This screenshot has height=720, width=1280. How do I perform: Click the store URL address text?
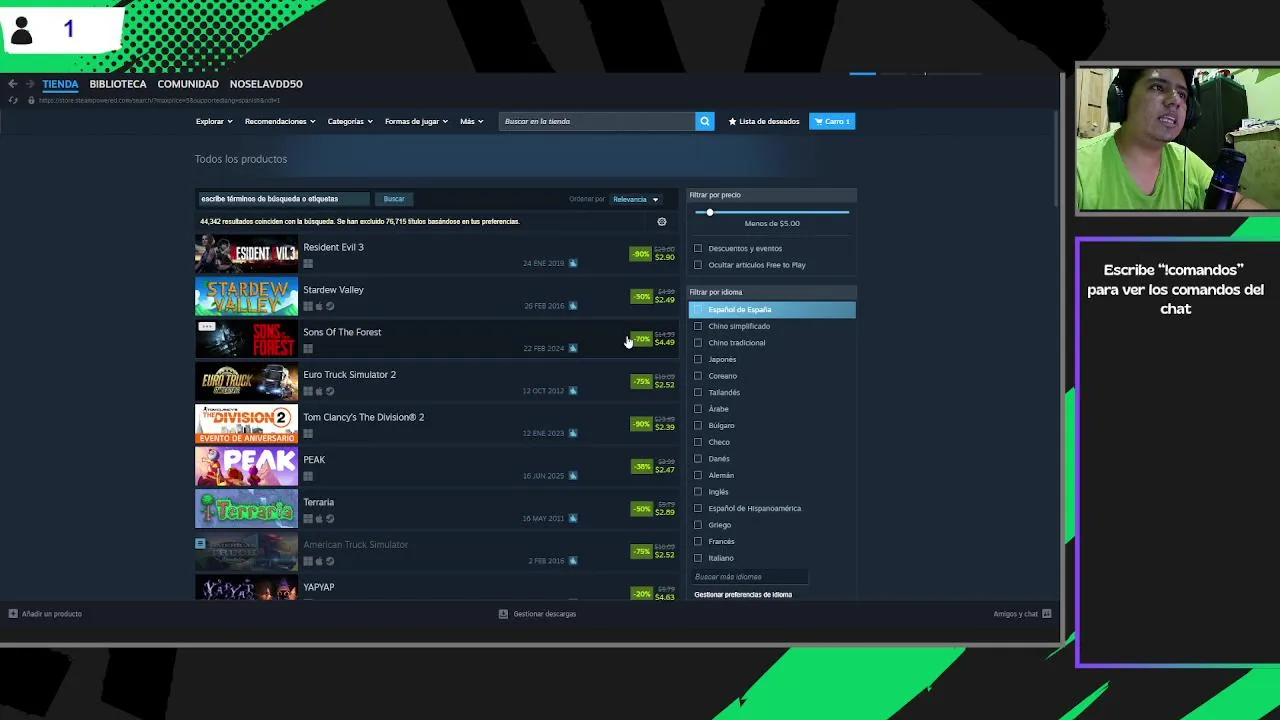pos(159,100)
